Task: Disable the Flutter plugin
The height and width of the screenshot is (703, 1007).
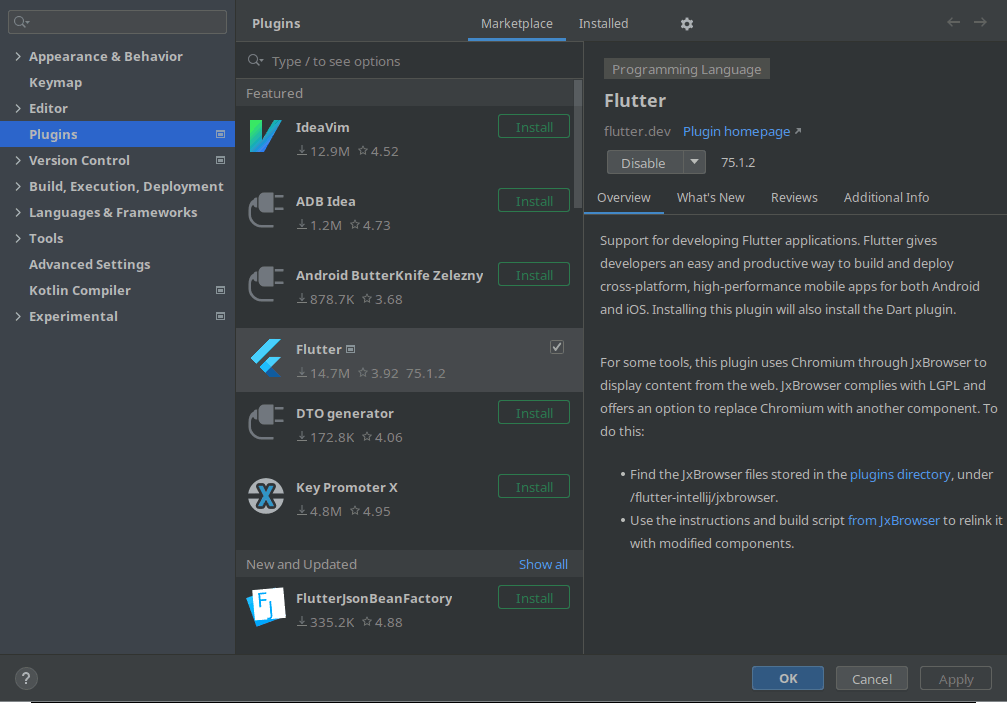Action: (x=645, y=162)
